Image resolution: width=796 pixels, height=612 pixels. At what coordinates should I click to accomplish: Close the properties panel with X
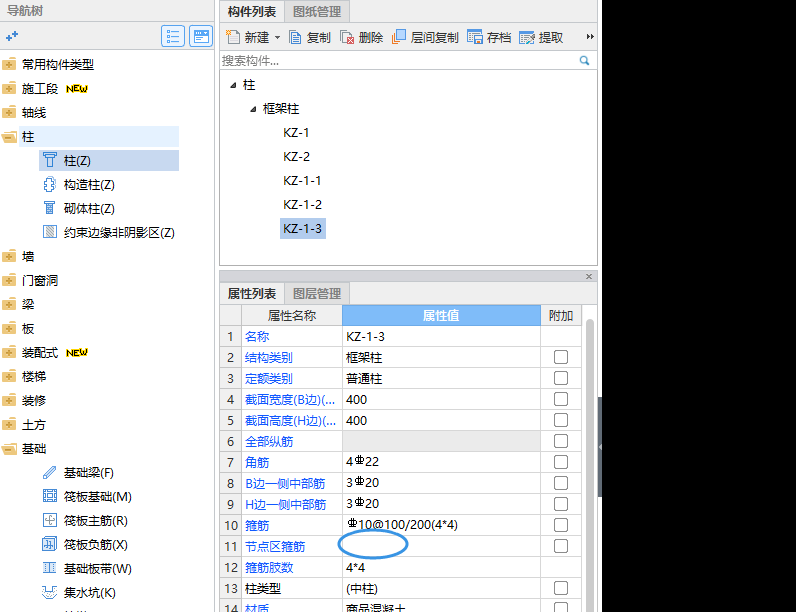pos(589,277)
